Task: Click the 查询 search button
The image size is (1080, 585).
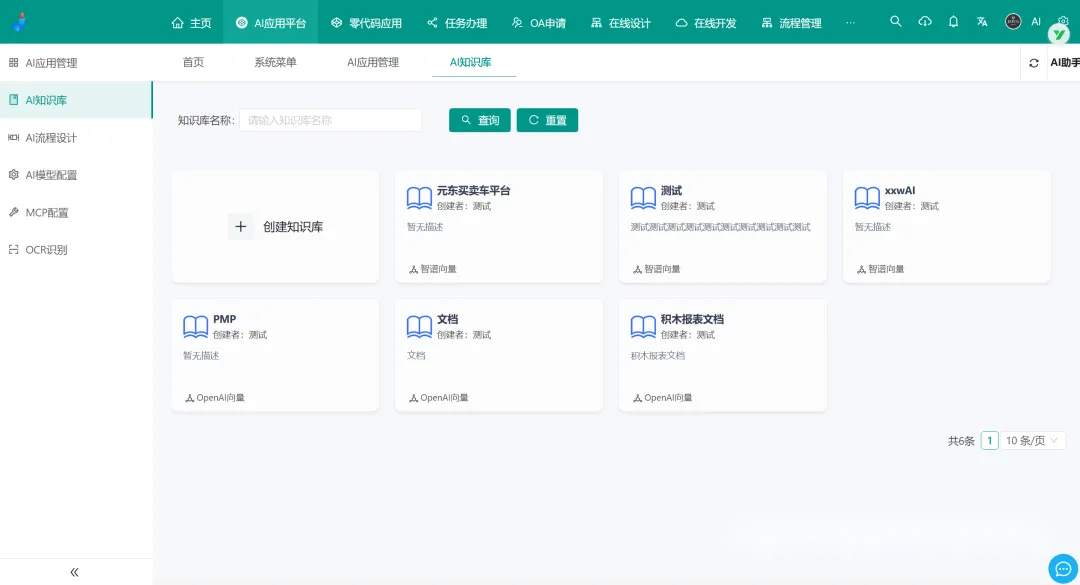Action: click(x=480, y=120)
